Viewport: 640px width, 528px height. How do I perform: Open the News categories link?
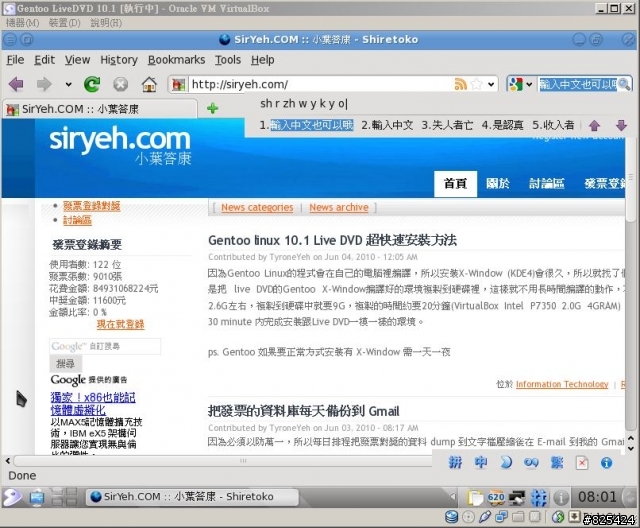pyautogui.click(x=257, y=208)
